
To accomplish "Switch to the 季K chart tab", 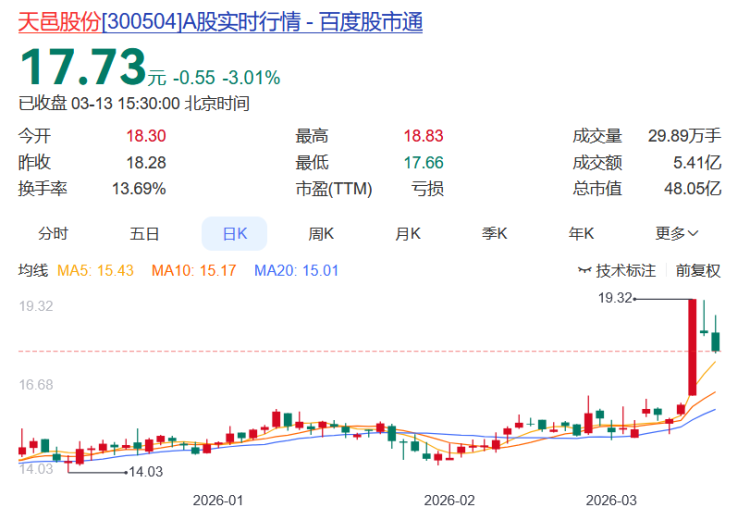I will tap(494, 234).
